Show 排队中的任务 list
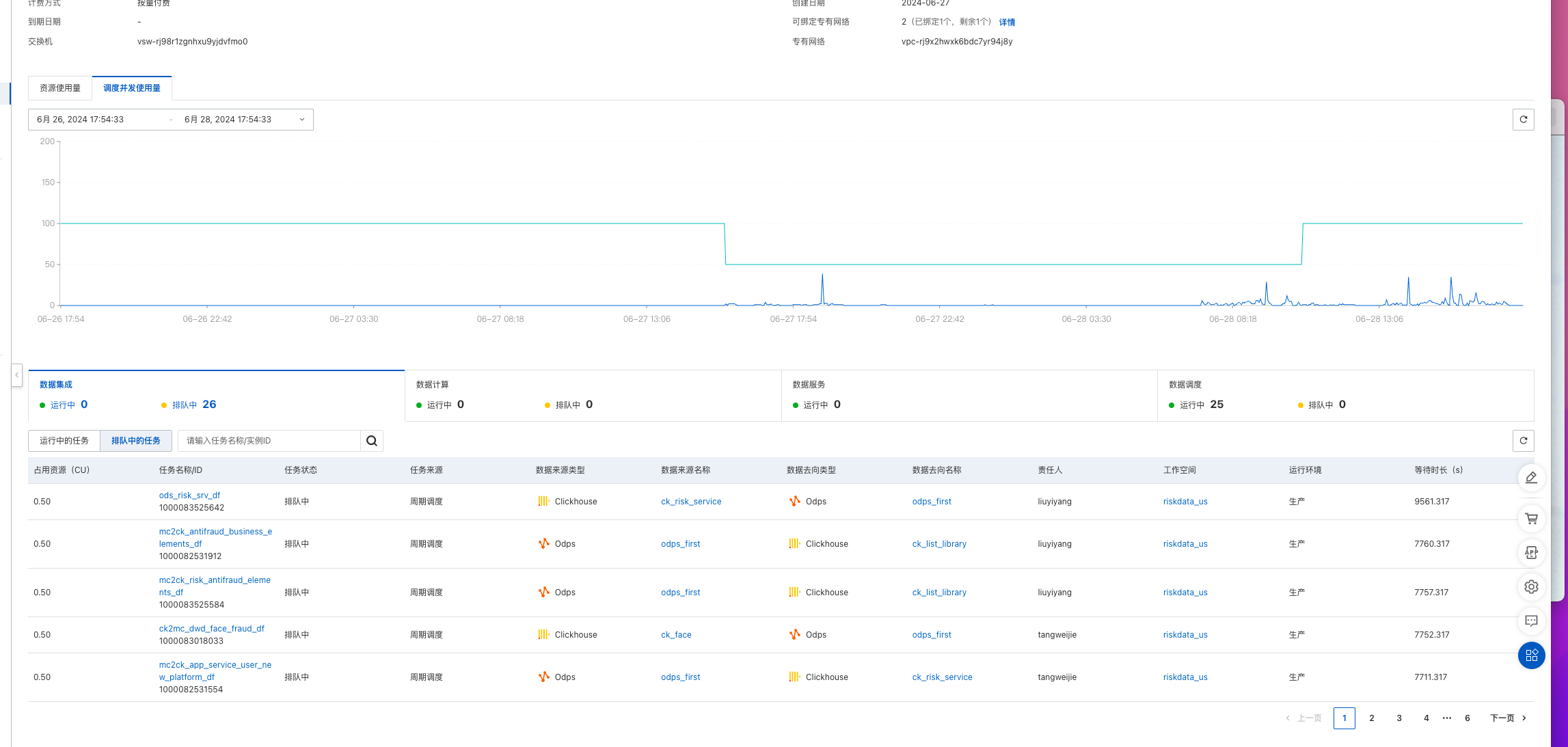 tap(136, 441)
